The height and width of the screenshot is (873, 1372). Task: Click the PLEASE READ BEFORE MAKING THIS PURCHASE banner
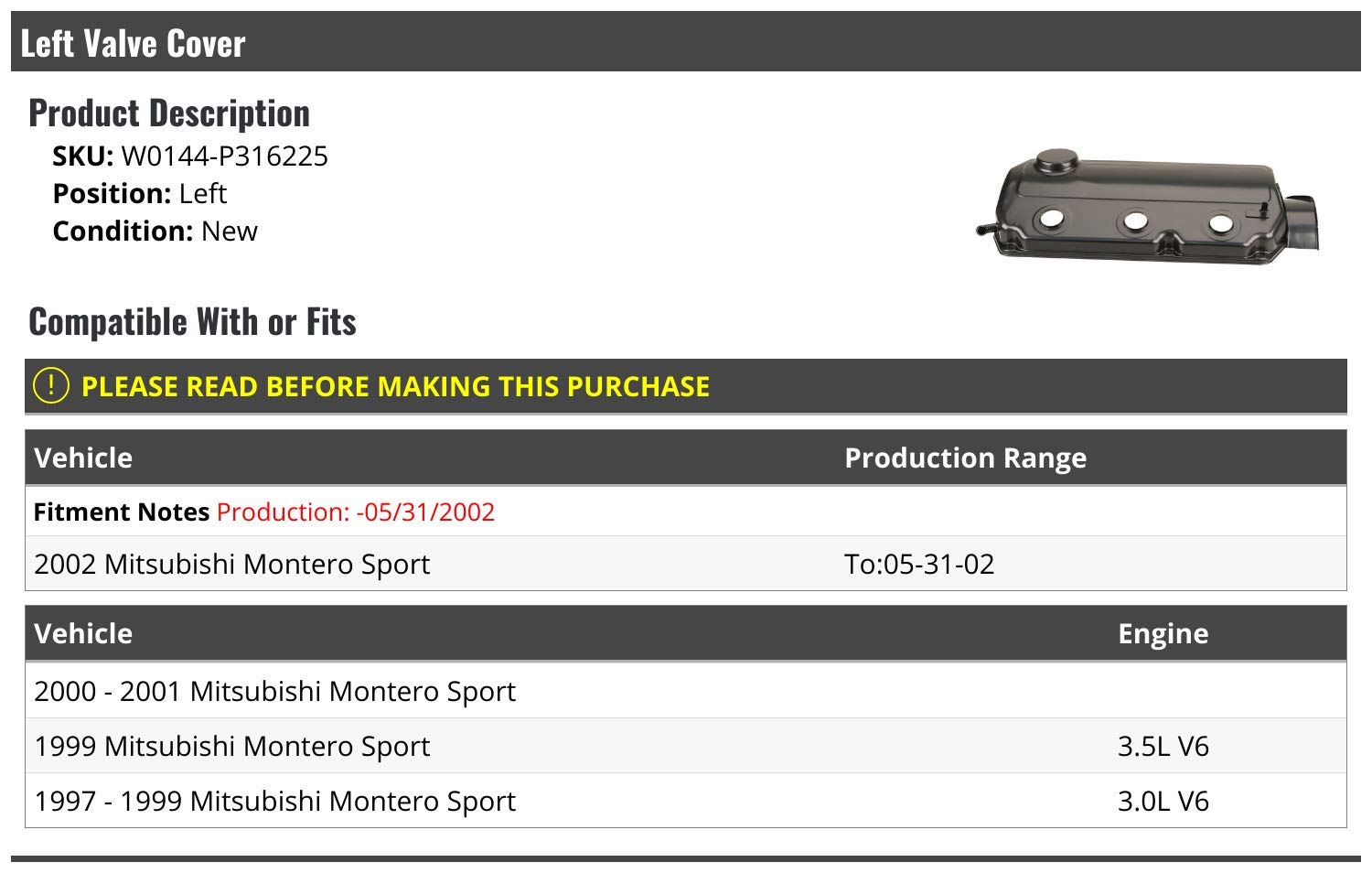point(686,386)
